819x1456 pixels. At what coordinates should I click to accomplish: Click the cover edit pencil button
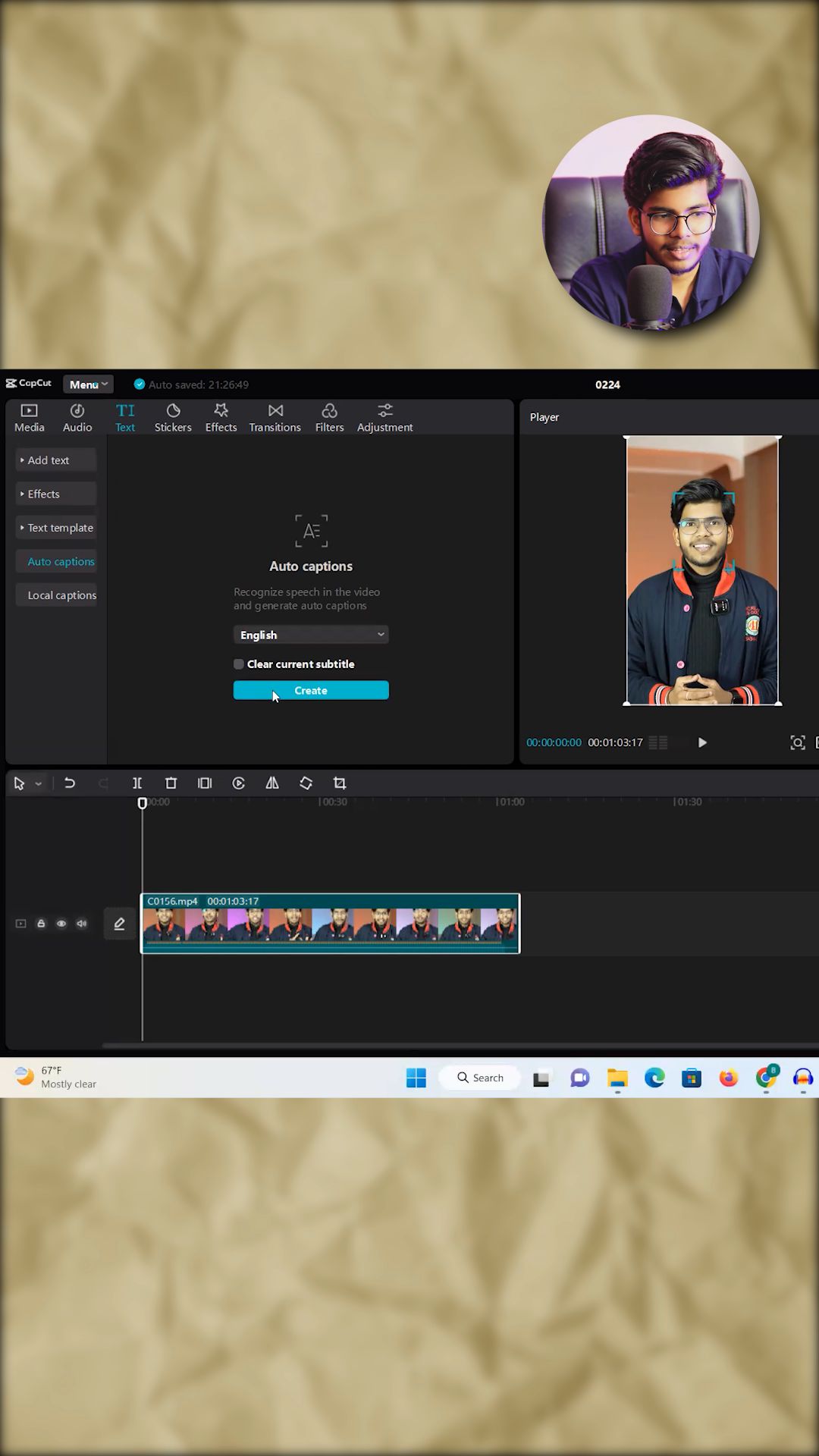[x=119, y=924]
